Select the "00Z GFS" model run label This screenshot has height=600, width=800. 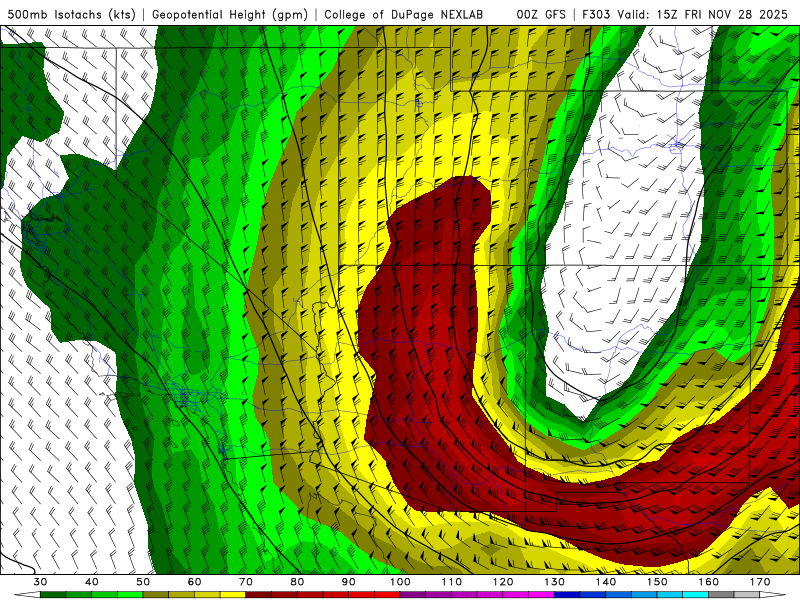(541, 15)
